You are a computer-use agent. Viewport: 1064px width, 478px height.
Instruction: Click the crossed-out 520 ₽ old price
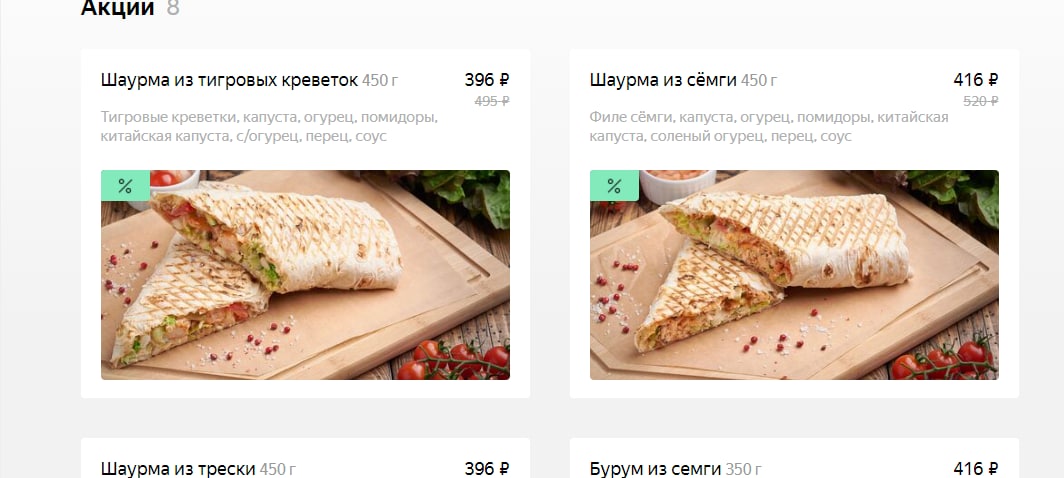click(x=981, y=101)
